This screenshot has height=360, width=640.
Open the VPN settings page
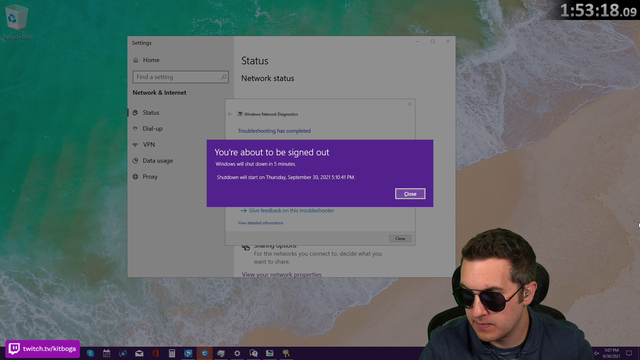(149, 144)
